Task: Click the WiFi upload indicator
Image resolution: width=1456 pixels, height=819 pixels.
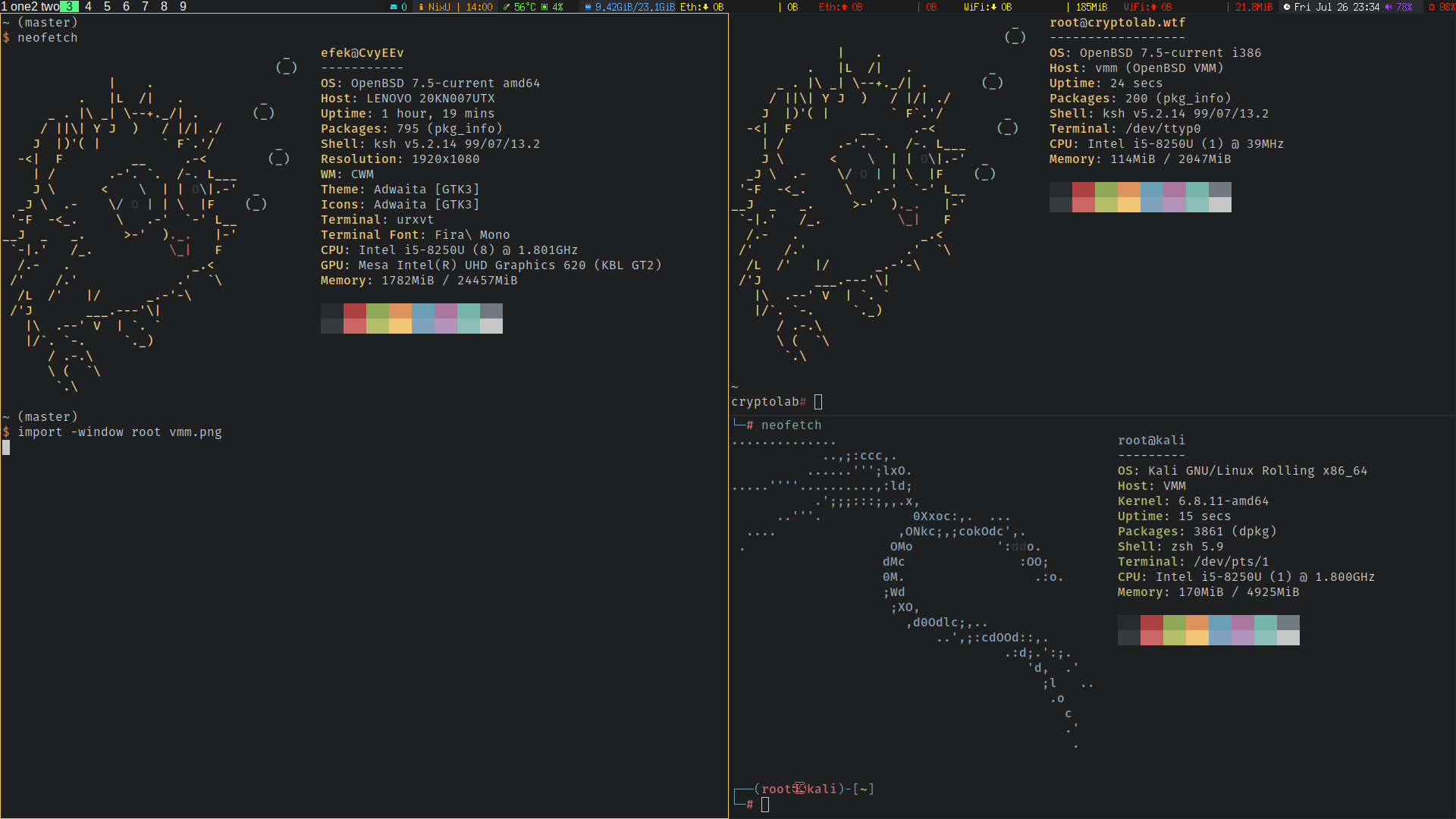Action: [1147, 7]
